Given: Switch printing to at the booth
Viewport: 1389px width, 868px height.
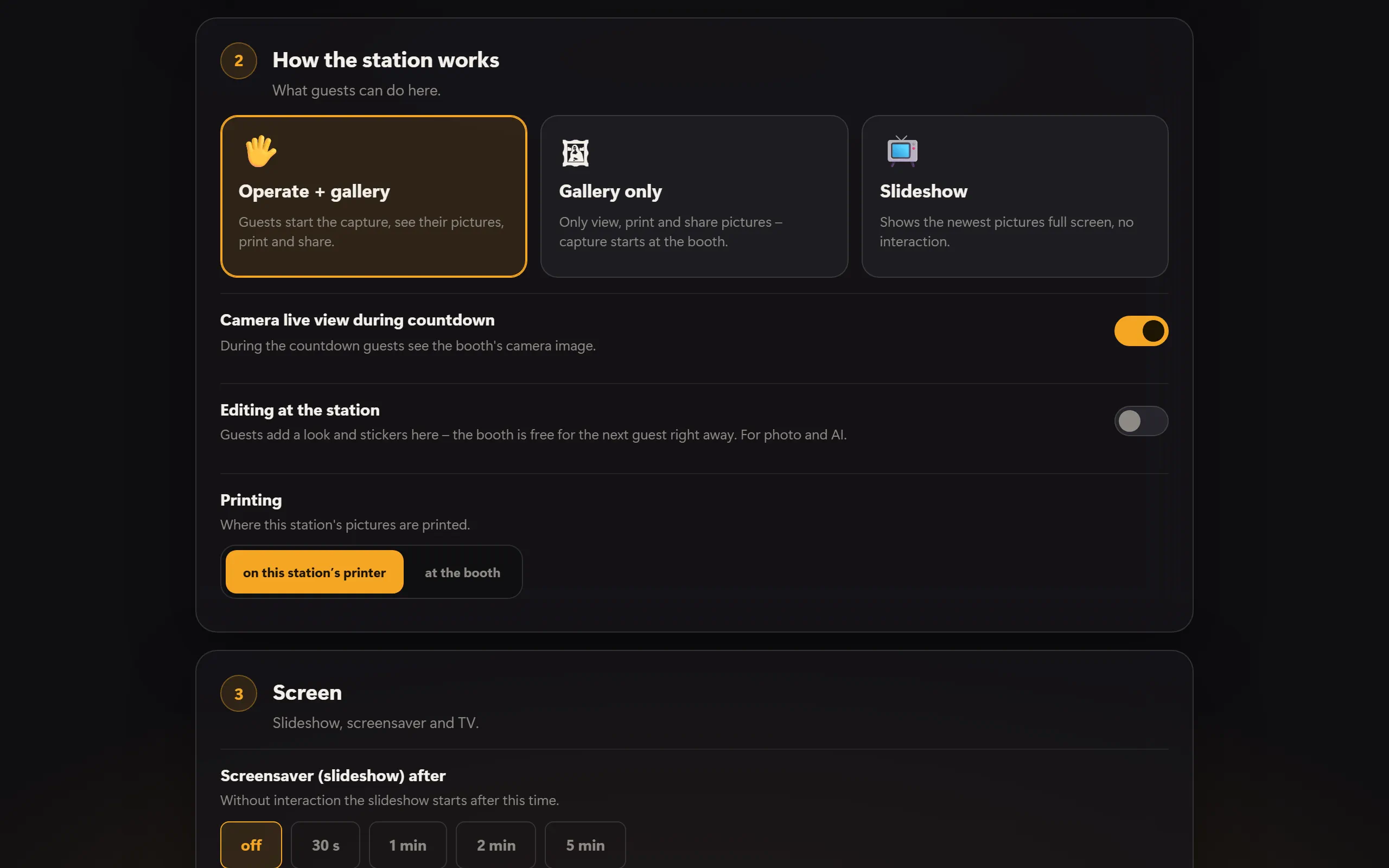Looking at the screenshot, I should coord(463,572).
